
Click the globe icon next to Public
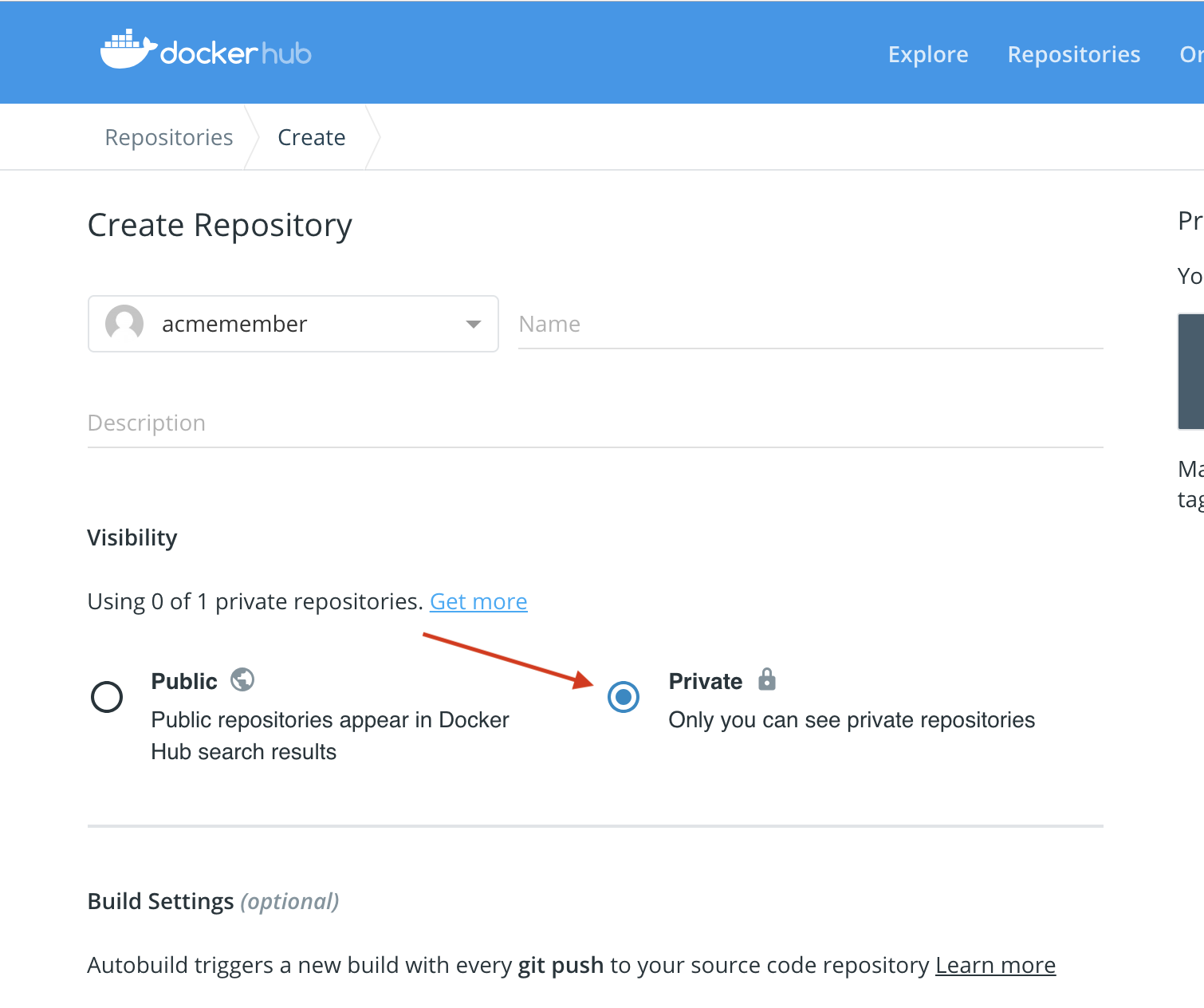tap(244, 679)
